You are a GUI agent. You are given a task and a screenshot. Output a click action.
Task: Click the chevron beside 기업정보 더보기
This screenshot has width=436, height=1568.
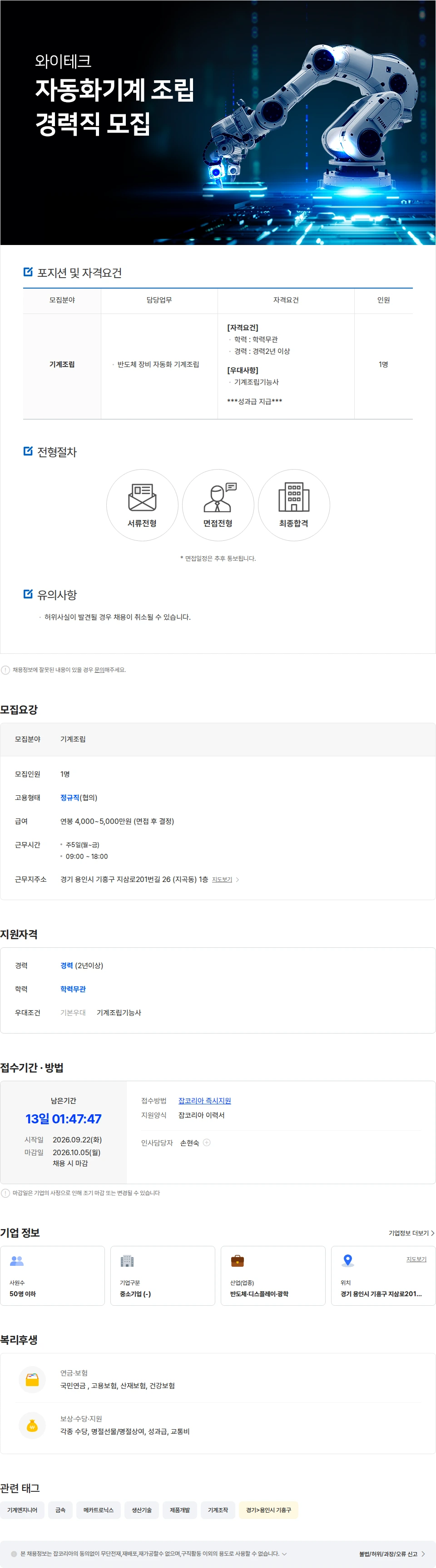click(x=432, y=1233)
